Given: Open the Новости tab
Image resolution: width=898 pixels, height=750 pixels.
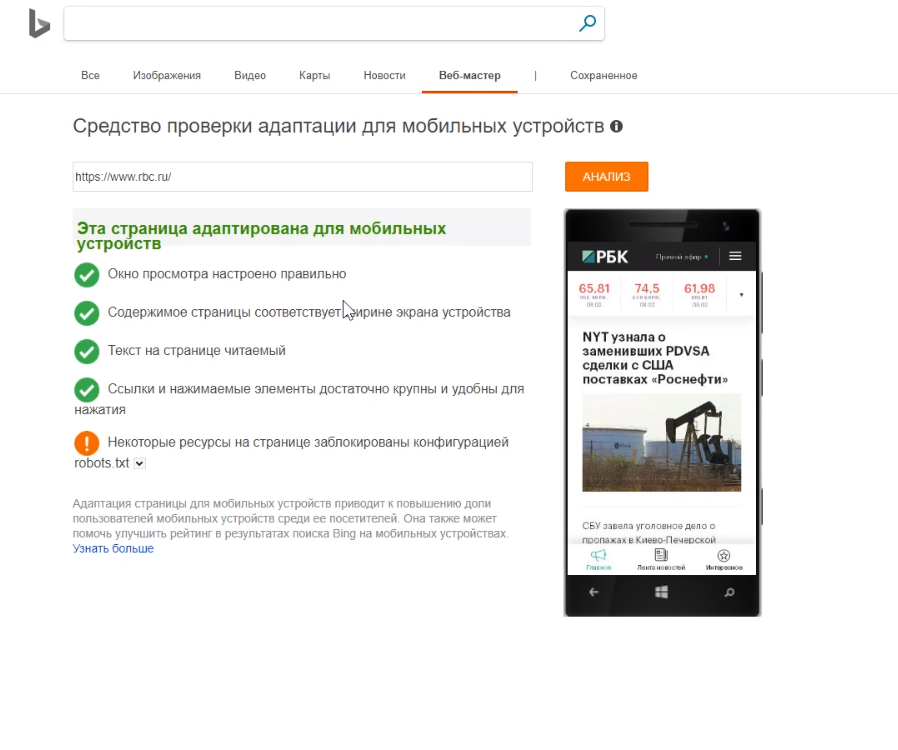Looking at the screenshot, I should click(384, 75).
